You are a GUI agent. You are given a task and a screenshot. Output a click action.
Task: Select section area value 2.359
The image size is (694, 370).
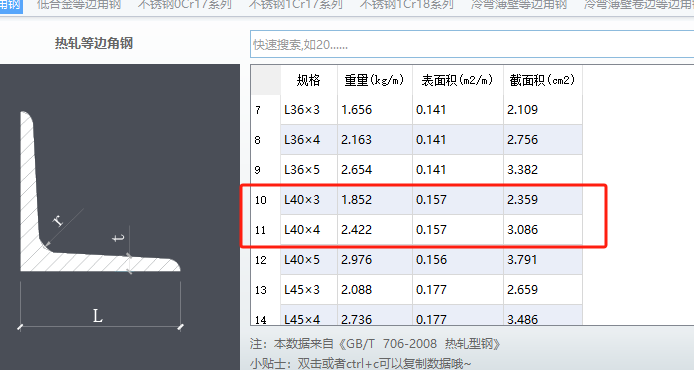(543, 200)
